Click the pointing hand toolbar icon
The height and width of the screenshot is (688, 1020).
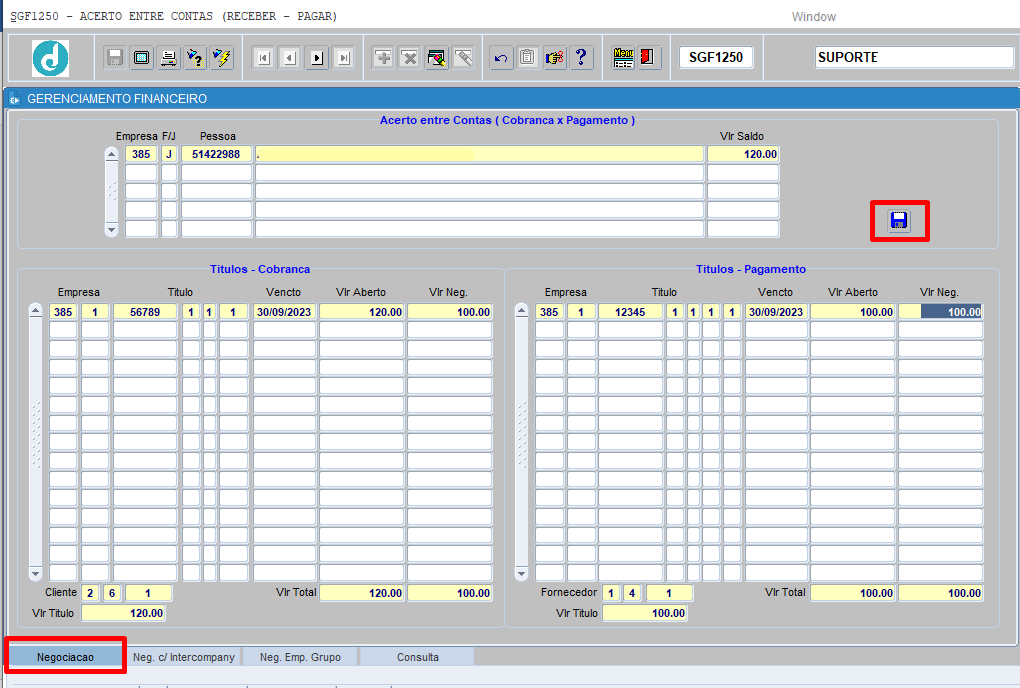(x=554, y=58)
